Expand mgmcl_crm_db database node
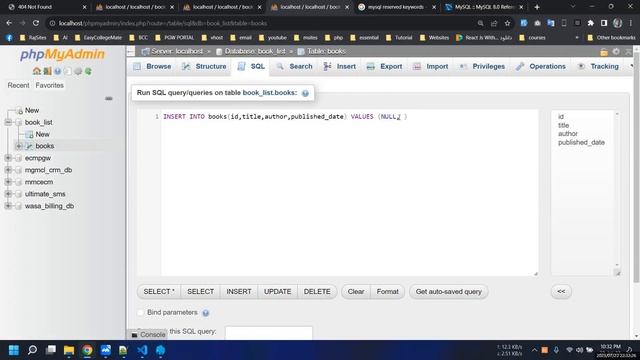The image size is (640, 360). coord(8,170)
